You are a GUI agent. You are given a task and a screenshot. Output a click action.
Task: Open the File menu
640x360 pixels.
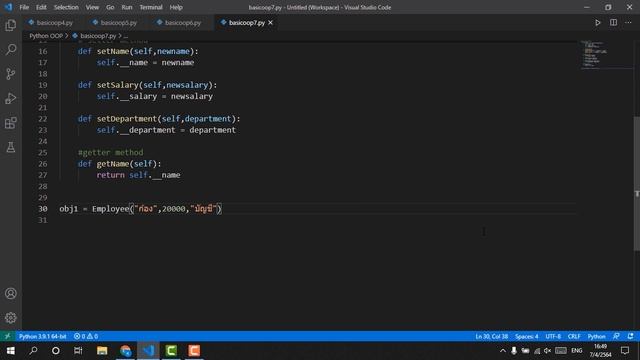coord(24,7)
